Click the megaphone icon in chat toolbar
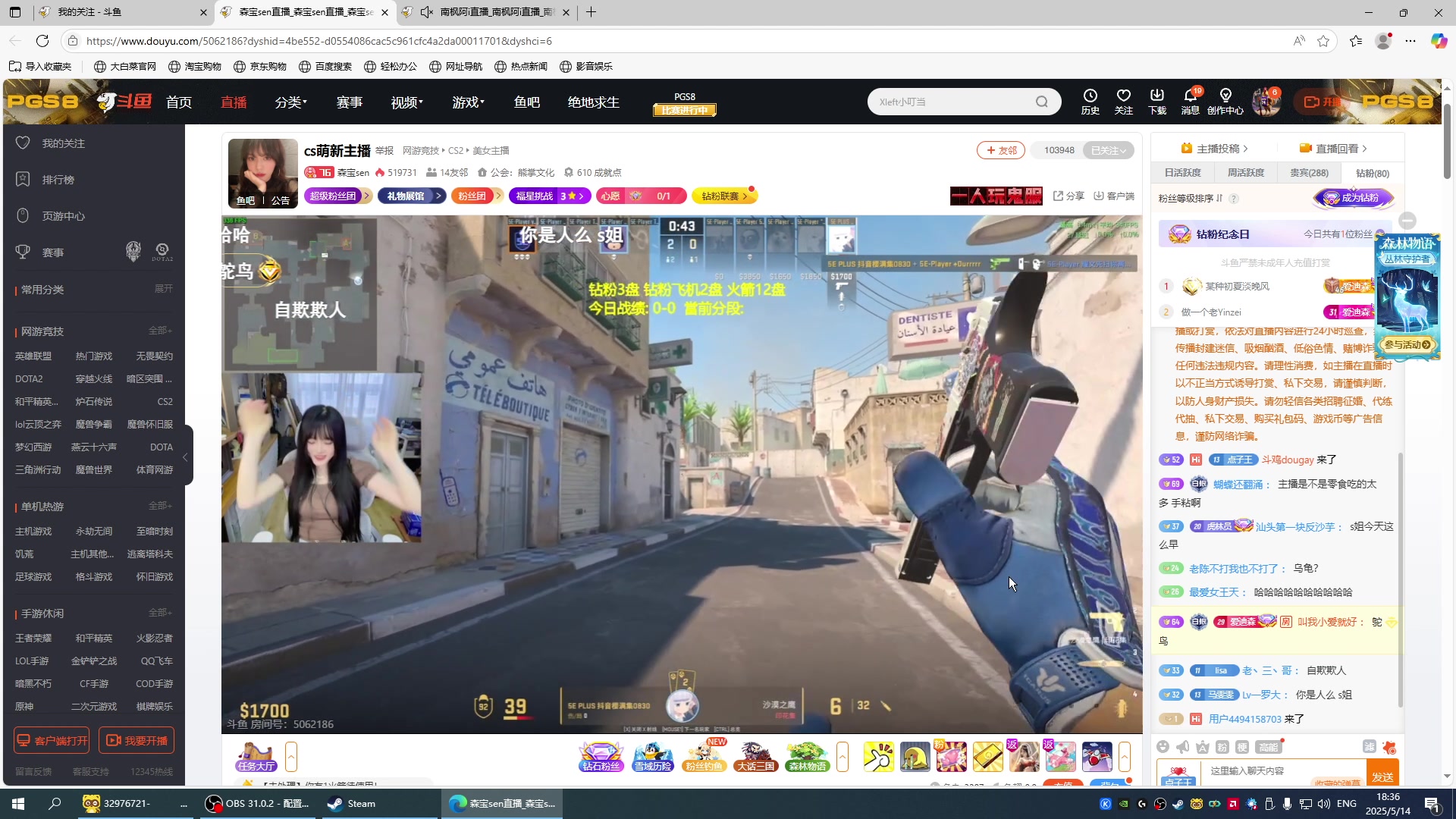Screen dimensions: 1456x819 [x=1182, y=747]
